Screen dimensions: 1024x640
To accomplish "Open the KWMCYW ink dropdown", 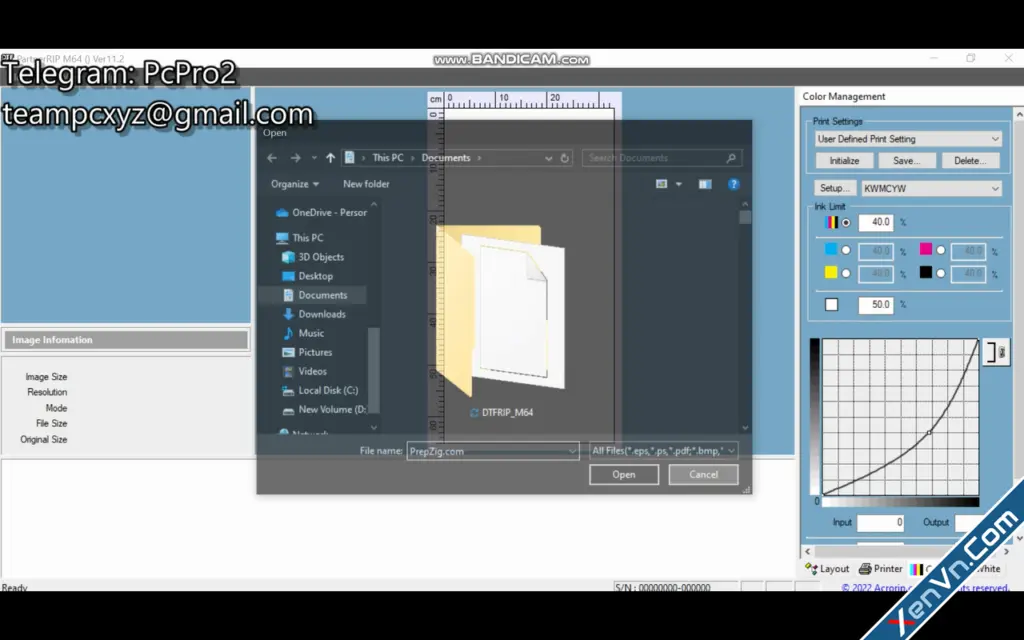I will tap(931, 188).
